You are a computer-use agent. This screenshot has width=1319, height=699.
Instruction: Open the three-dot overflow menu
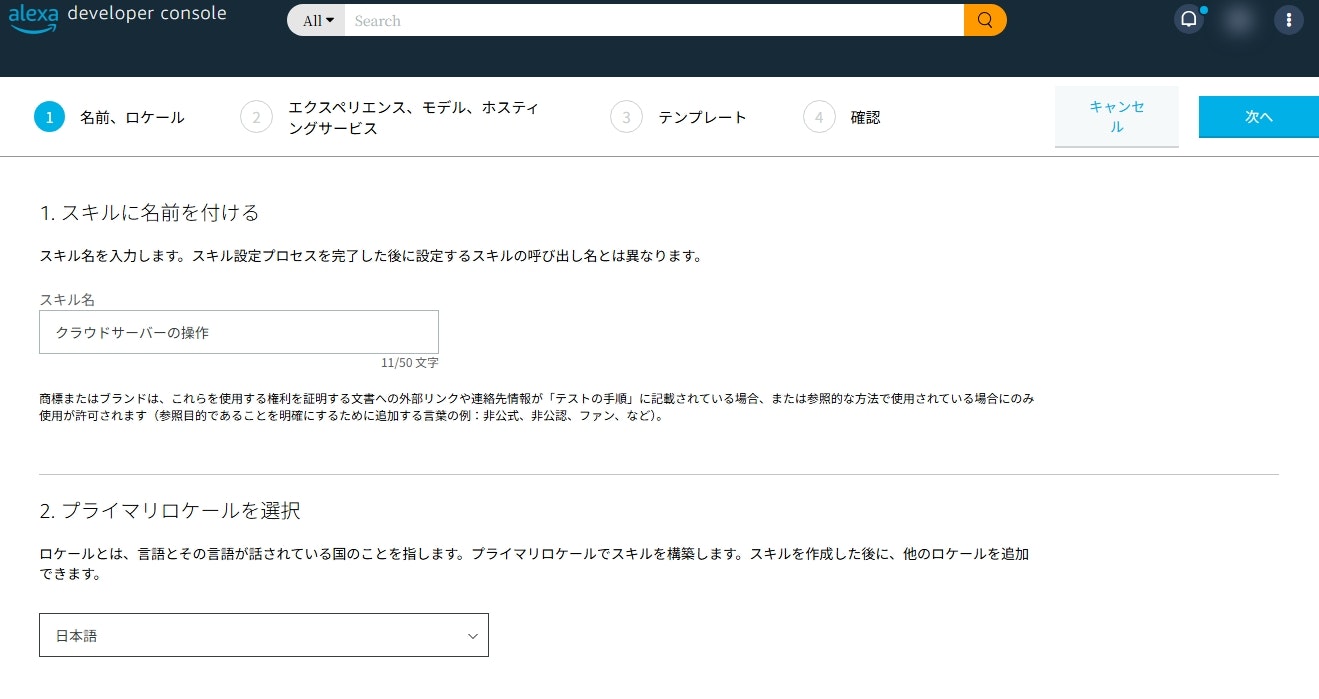1288,19
